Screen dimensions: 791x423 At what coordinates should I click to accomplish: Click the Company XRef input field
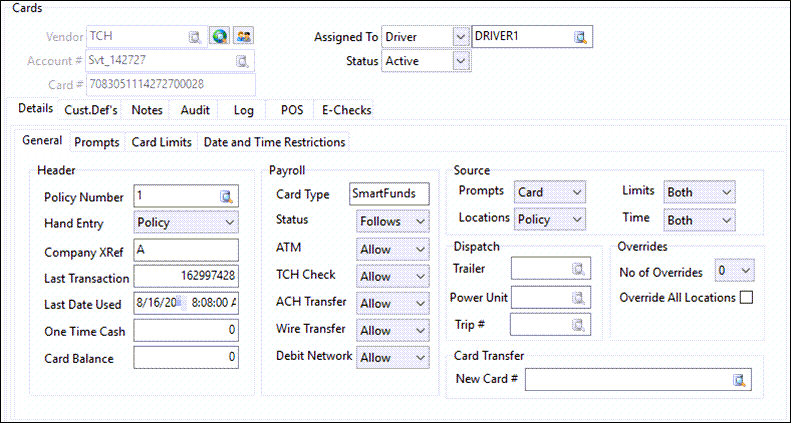click(185, 249)
